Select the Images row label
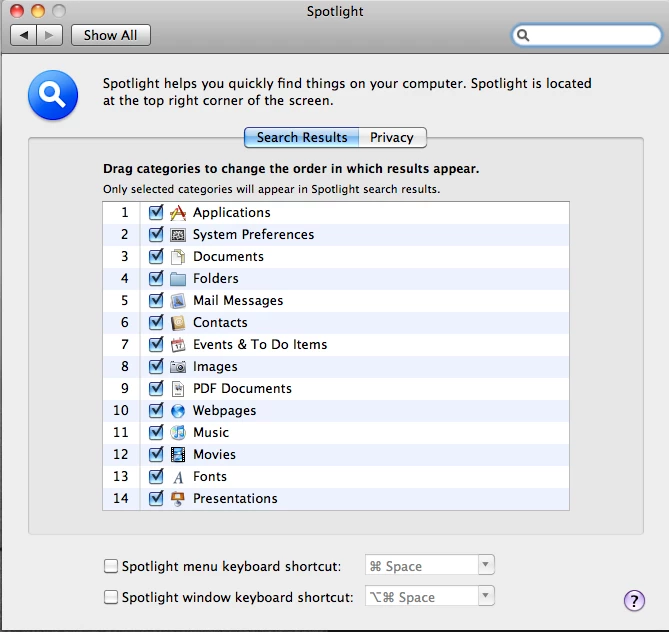This screenshot has height=632, width=669. pos(215,367)
